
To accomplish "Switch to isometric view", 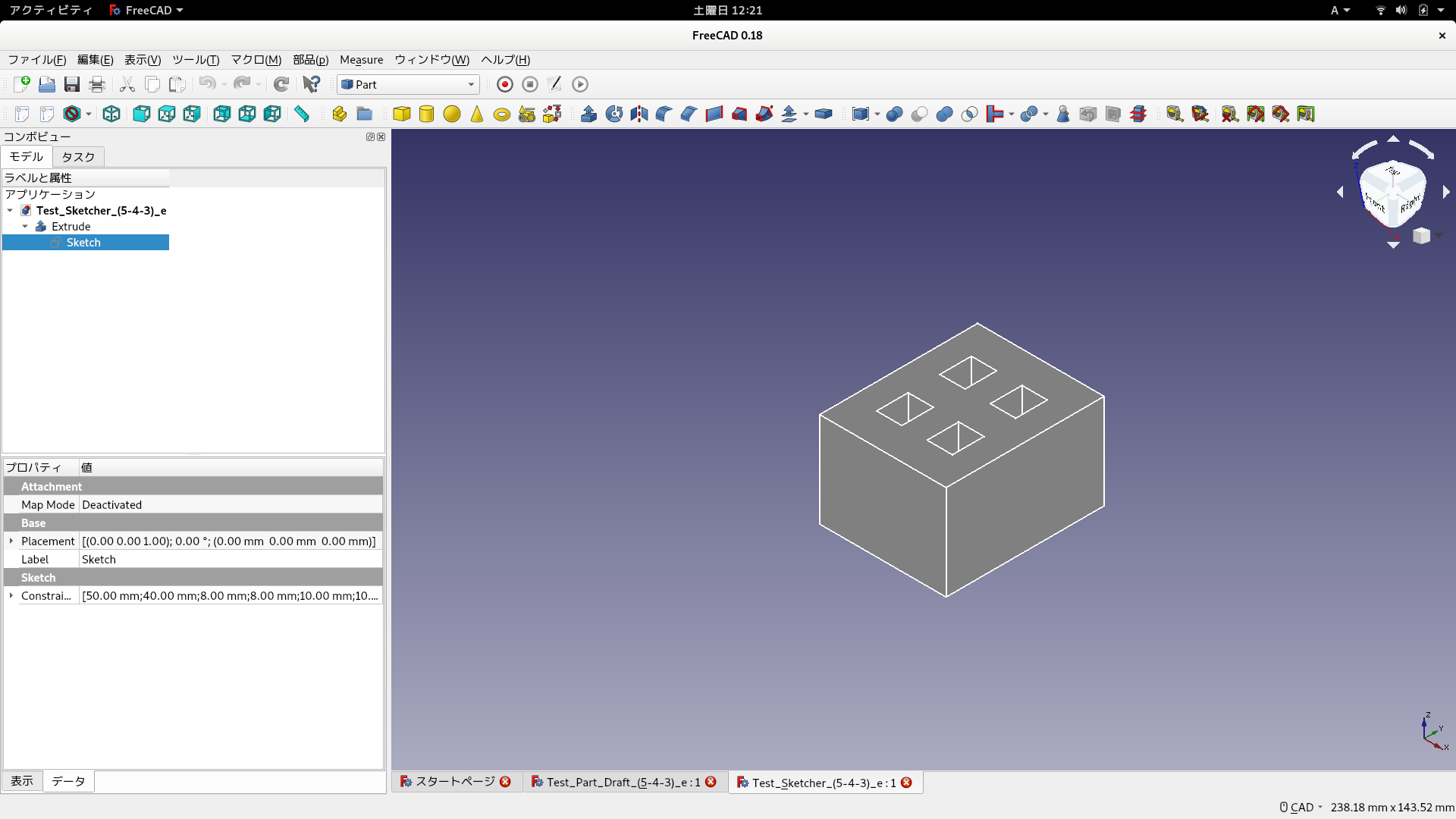I will click(111, 114).
